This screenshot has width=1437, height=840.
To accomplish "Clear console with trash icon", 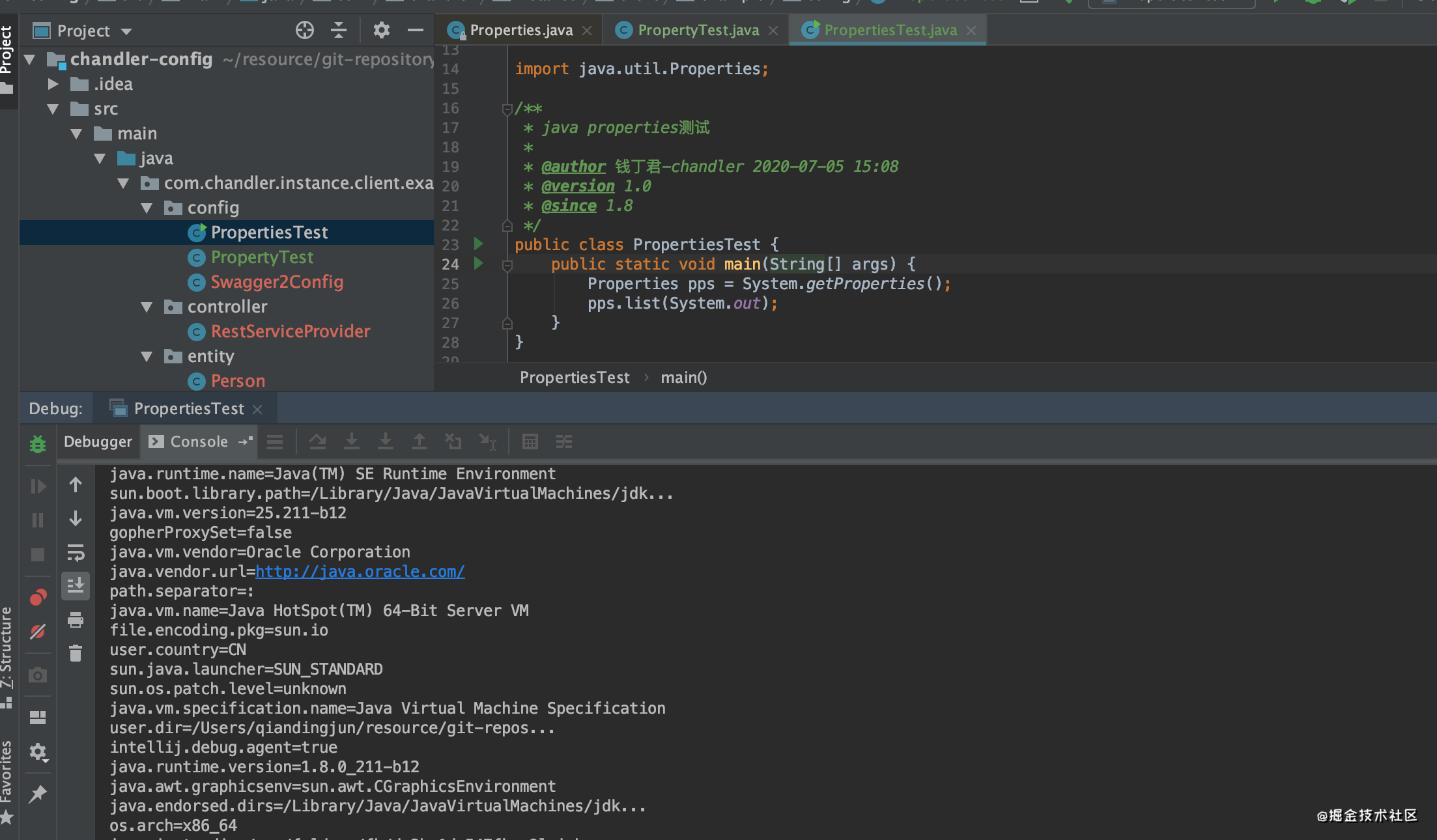I will 76,653.
